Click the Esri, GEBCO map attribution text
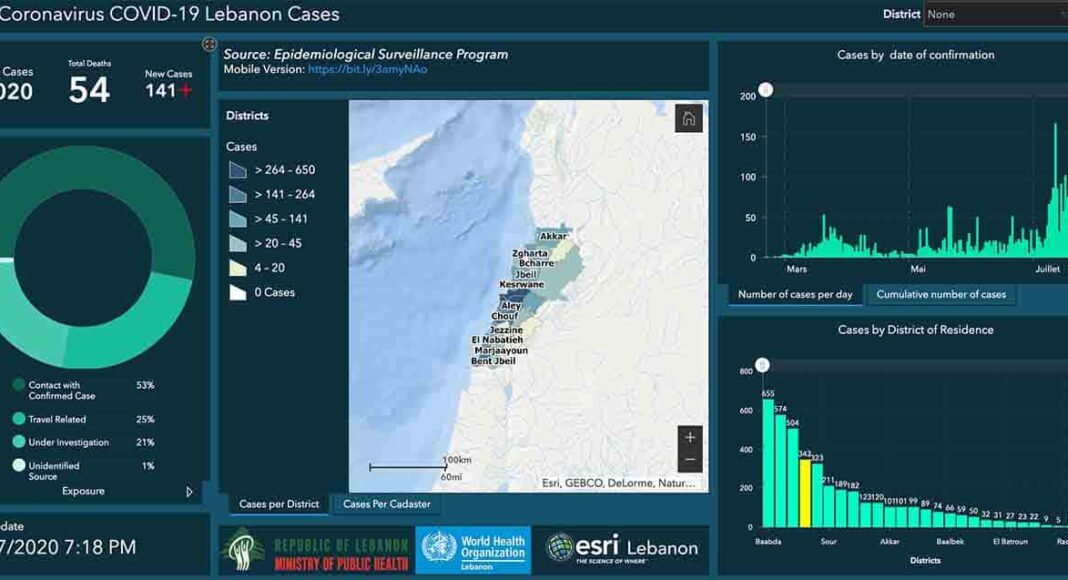The width and height of the screenshot is (1068, 580). coord(620,483)
